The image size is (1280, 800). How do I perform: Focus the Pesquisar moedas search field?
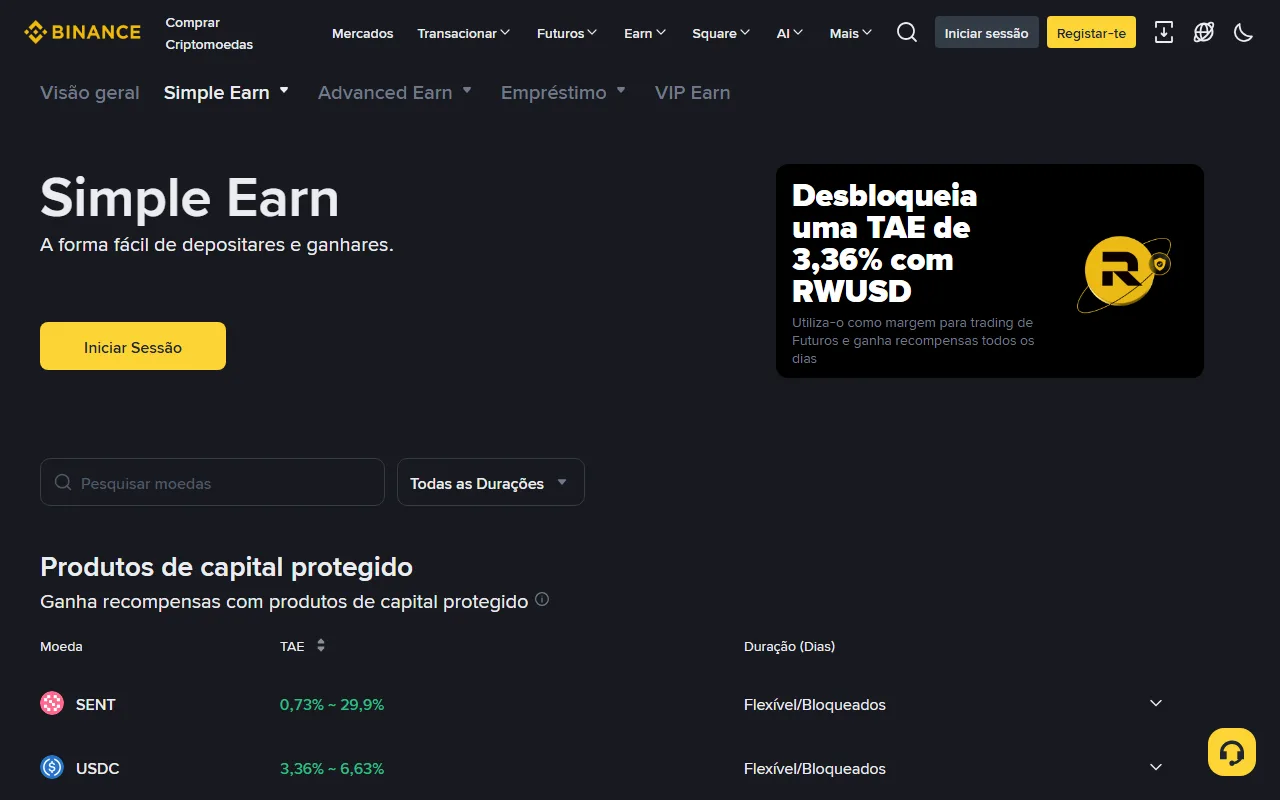coord(212,482)
